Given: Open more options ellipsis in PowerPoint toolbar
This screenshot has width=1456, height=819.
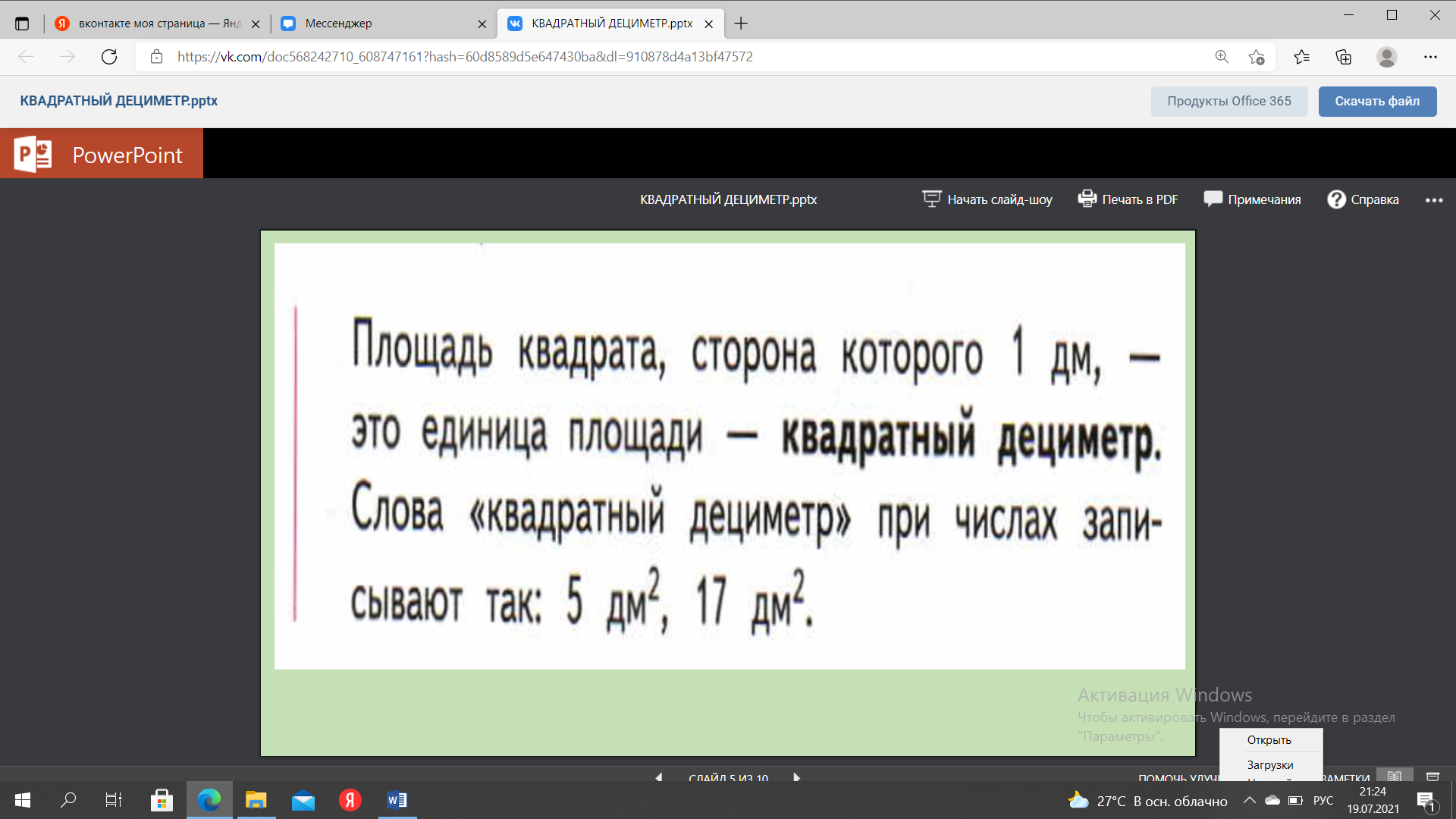Looking at the screenshot, I should click(x=1434, y=200).
